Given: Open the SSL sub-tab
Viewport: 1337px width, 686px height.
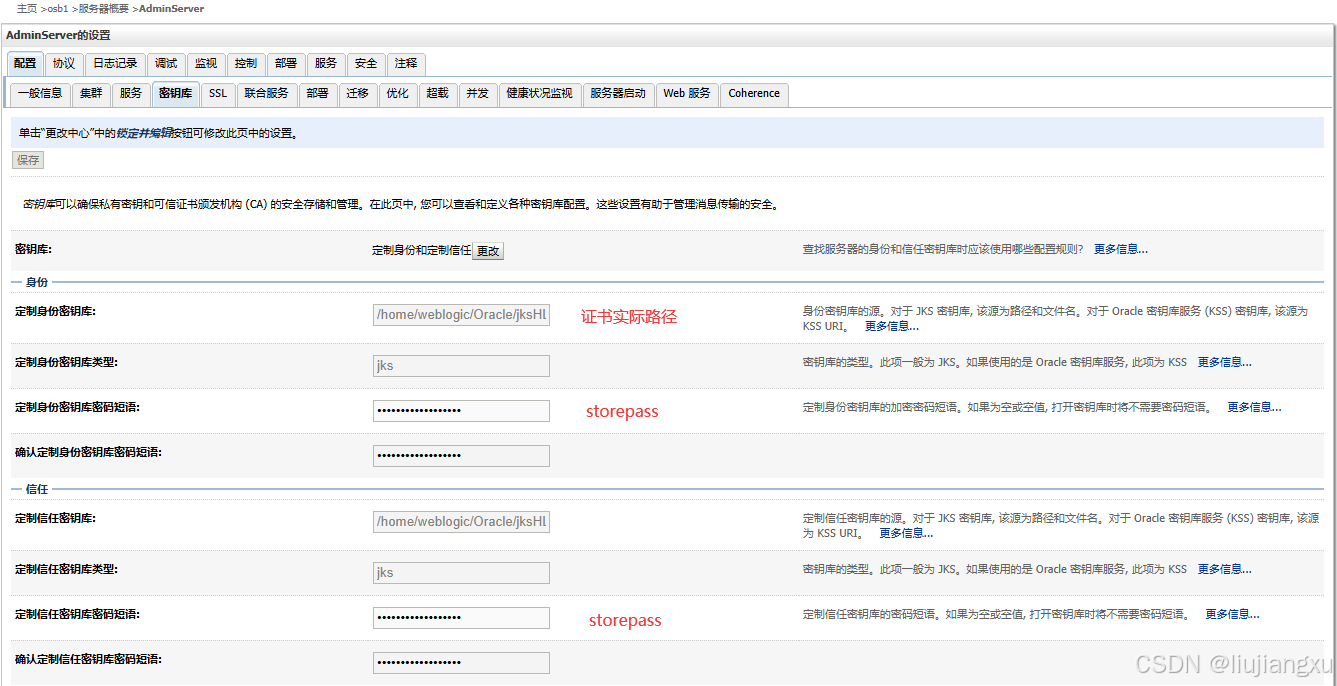Looking at the screenshot, I should [218, 94].
